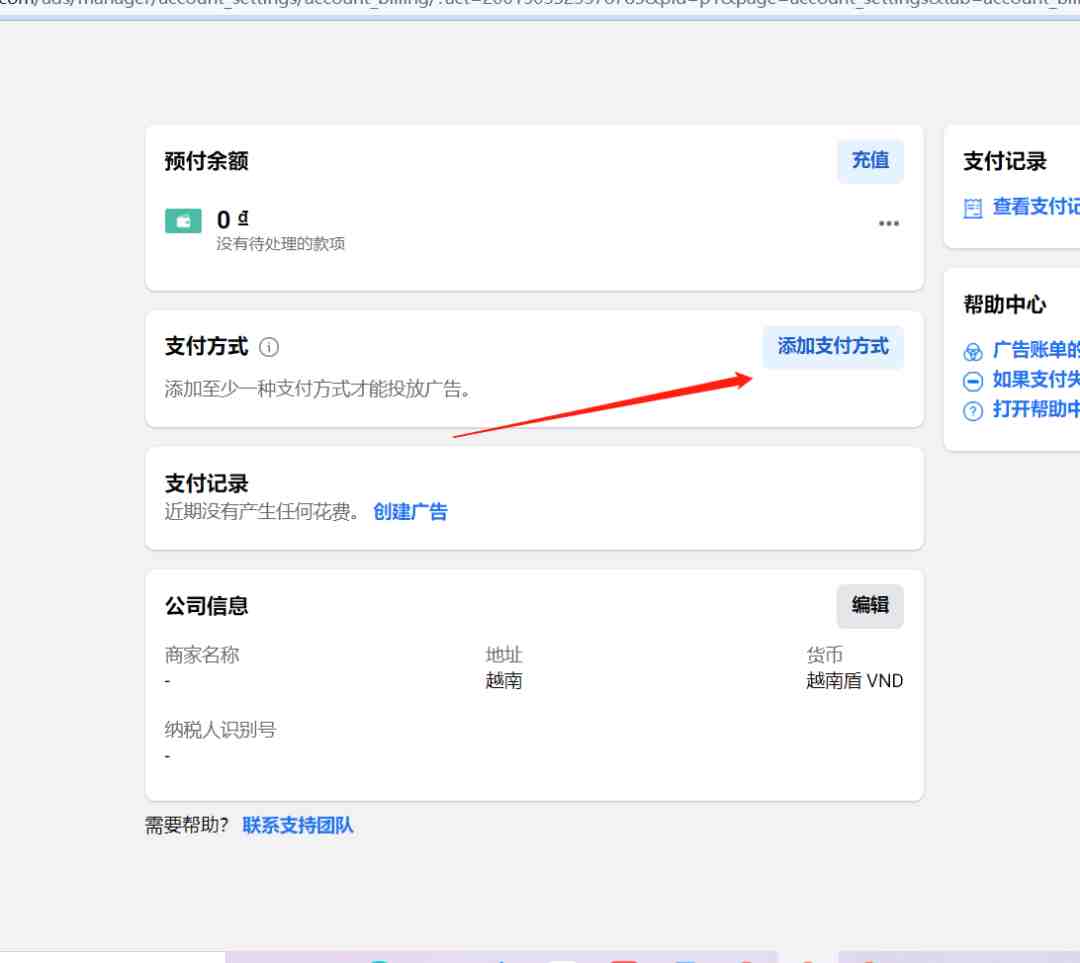This screenshot has width=1080, height=963.
Task: Open the 如果支付失败 help link
Action: [x=1036, y=380]
